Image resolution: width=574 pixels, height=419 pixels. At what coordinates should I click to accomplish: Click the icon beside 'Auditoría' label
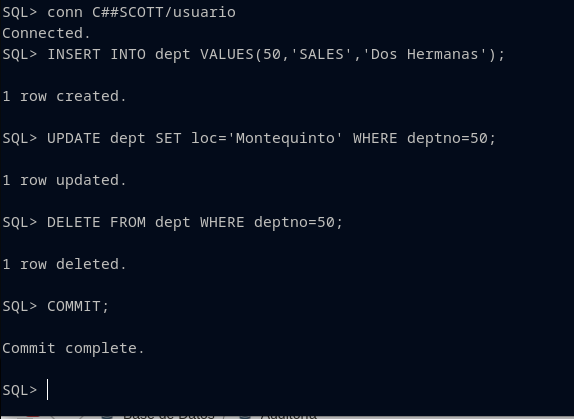(x=244, y=417)
